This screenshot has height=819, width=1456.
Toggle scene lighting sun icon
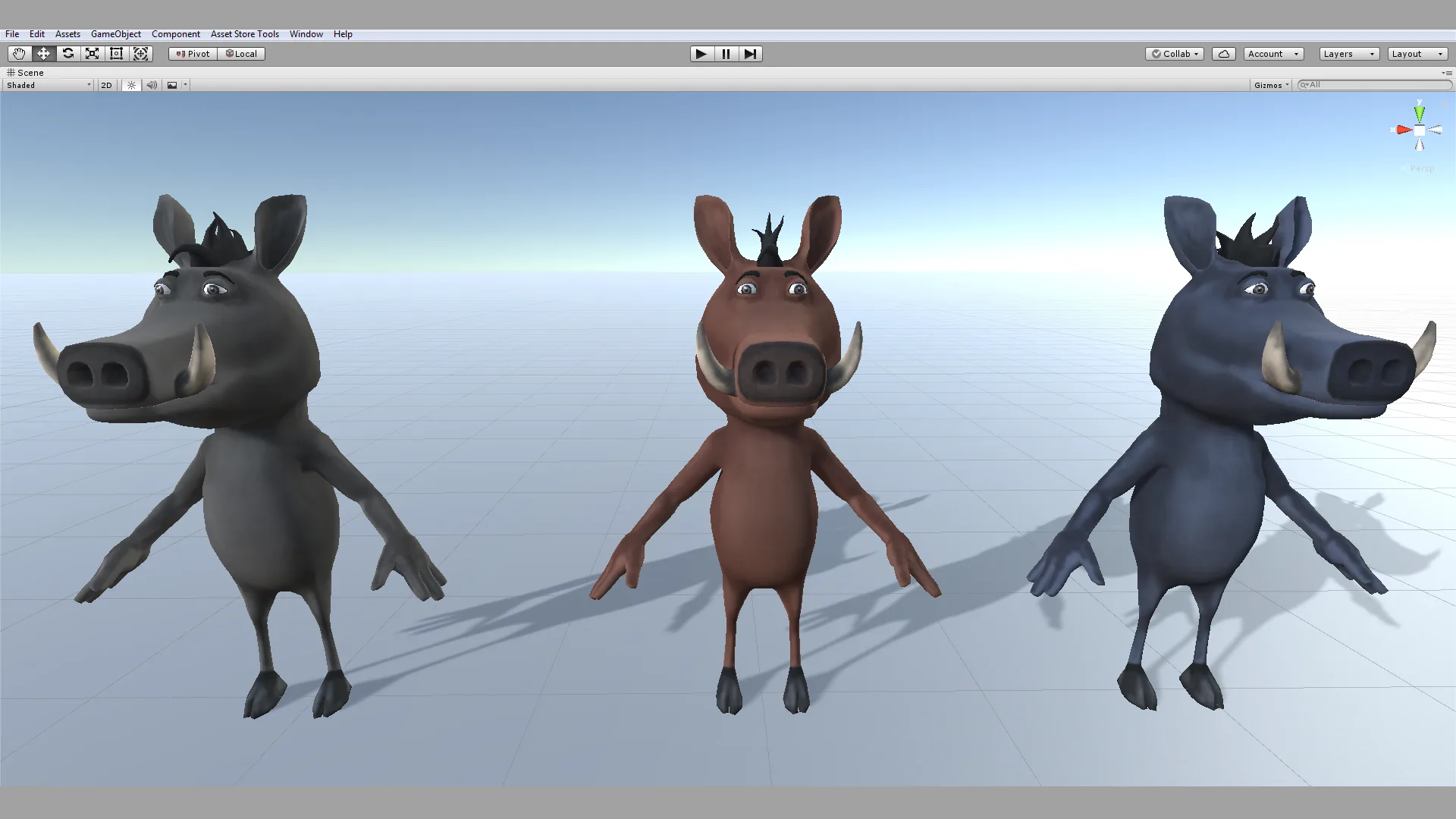[x=131, y=85]
